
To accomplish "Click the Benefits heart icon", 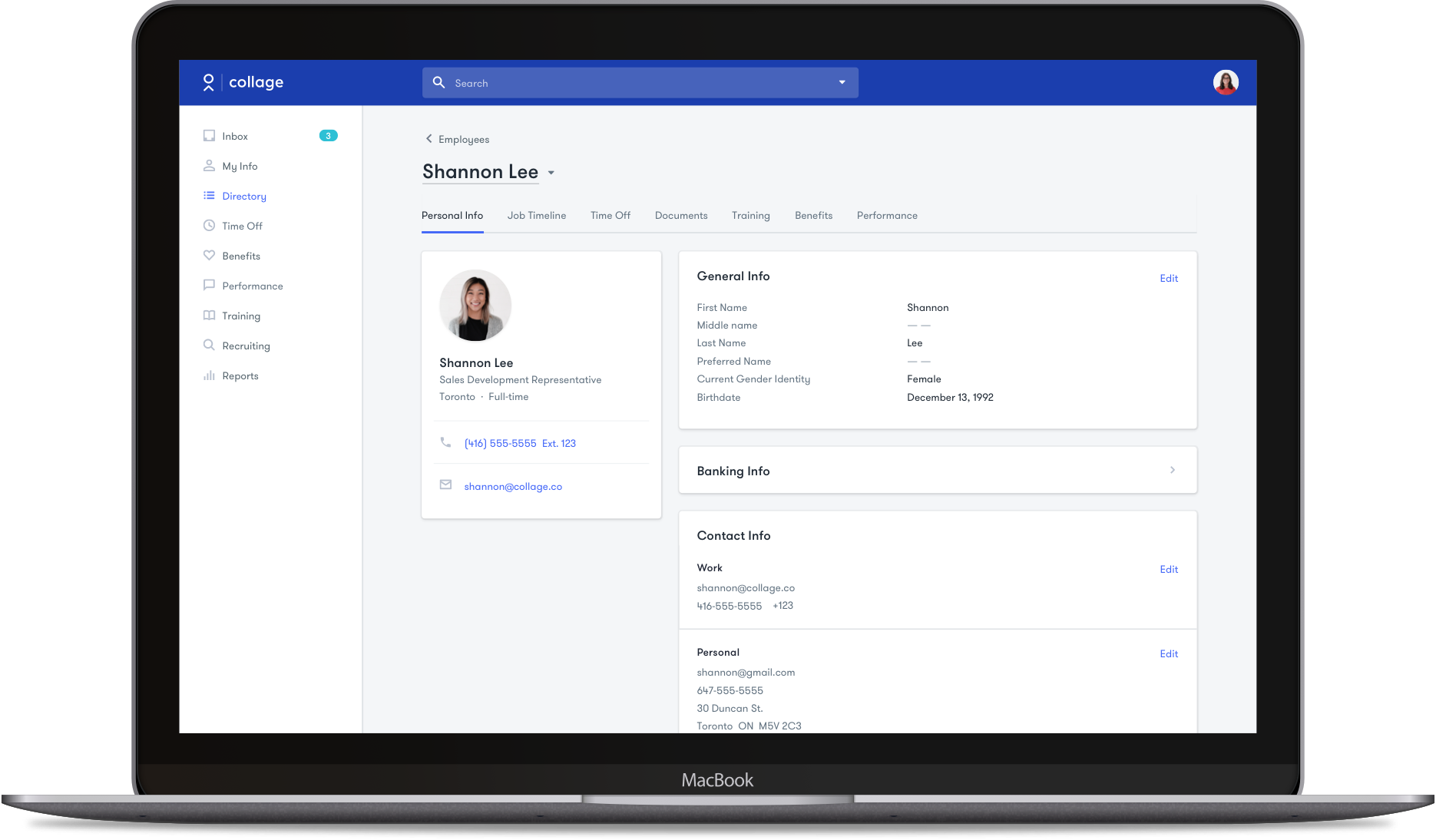I will tap(209, 256).
